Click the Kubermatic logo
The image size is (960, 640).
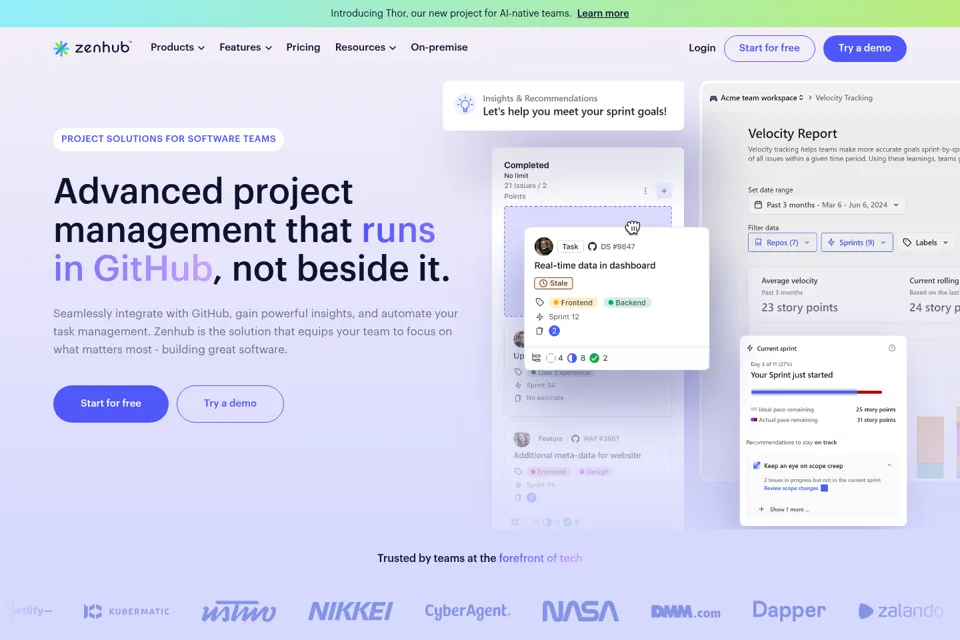[127, 611]
